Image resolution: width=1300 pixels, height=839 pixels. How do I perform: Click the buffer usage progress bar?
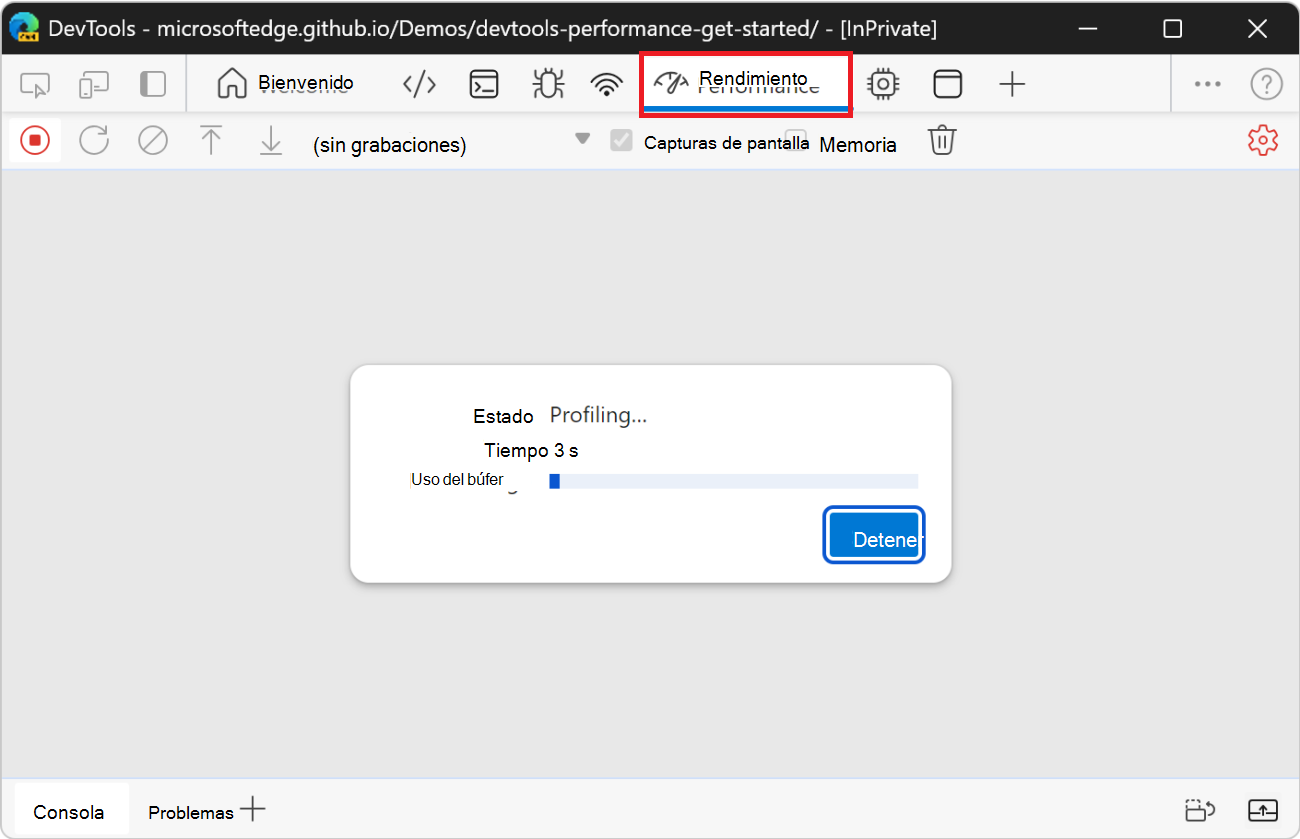tap(734, 481)
